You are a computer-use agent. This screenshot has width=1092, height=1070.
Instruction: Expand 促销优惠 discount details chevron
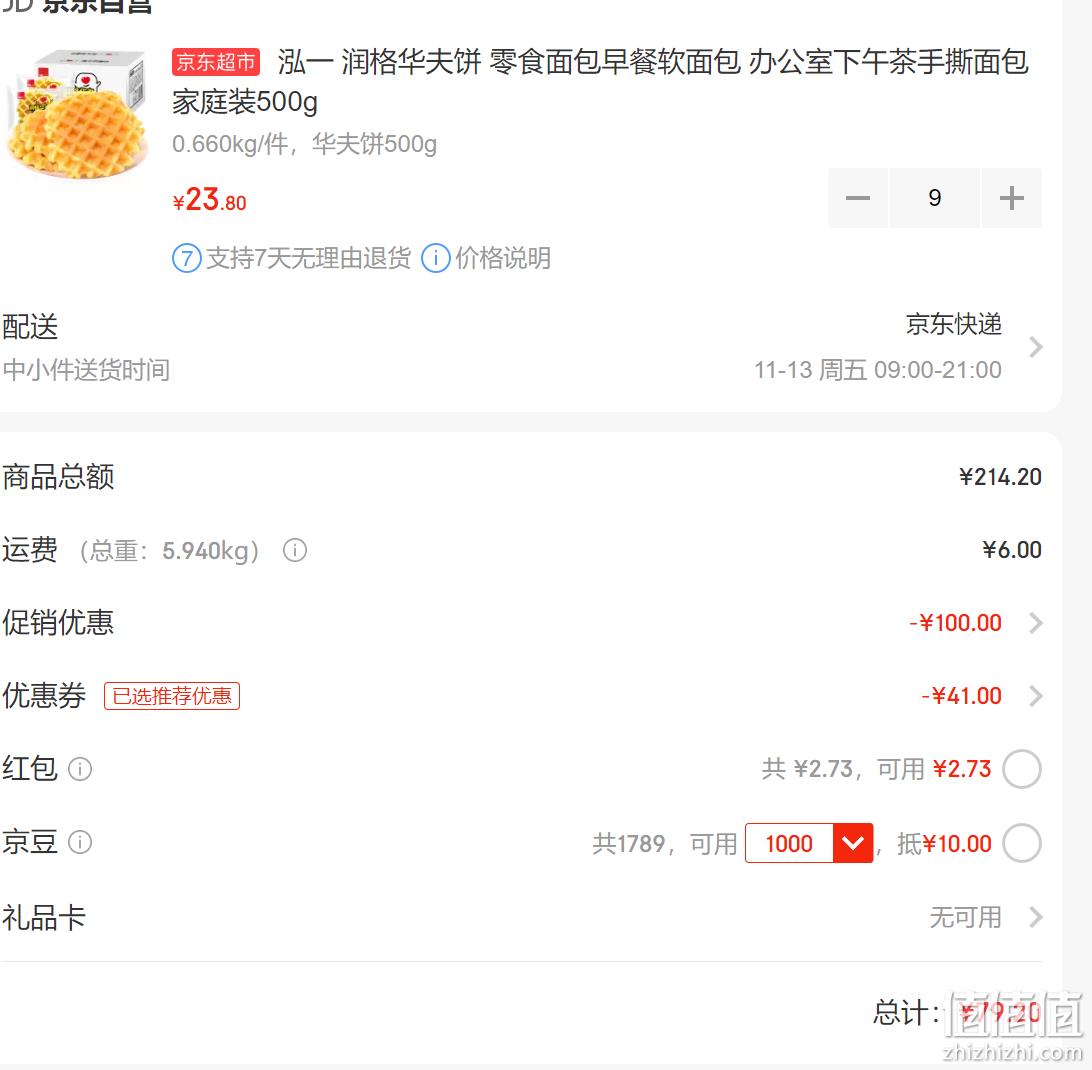(x=1036, y=623)
